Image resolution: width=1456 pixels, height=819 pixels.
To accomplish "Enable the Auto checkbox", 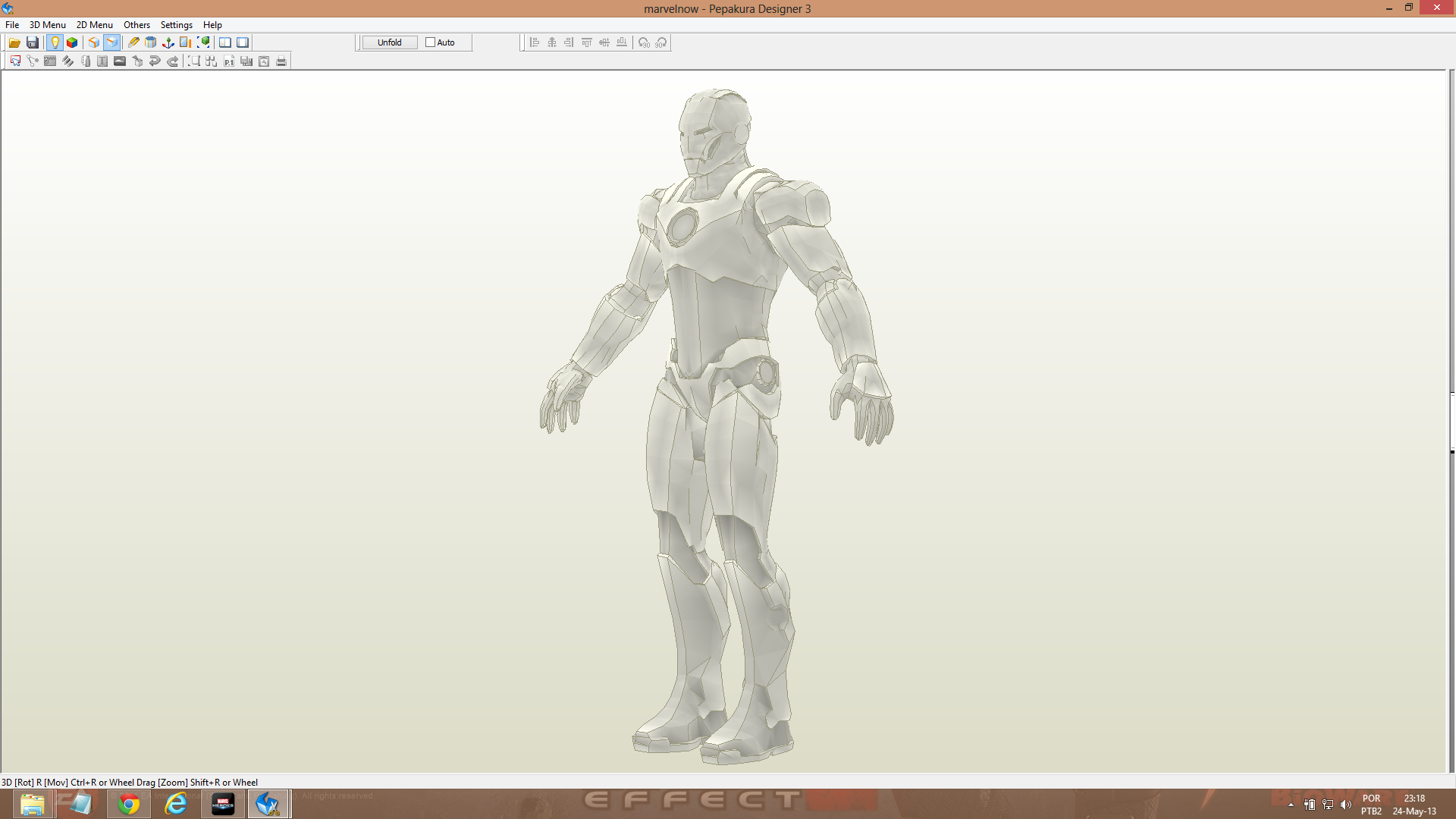I will pos(430,42).
